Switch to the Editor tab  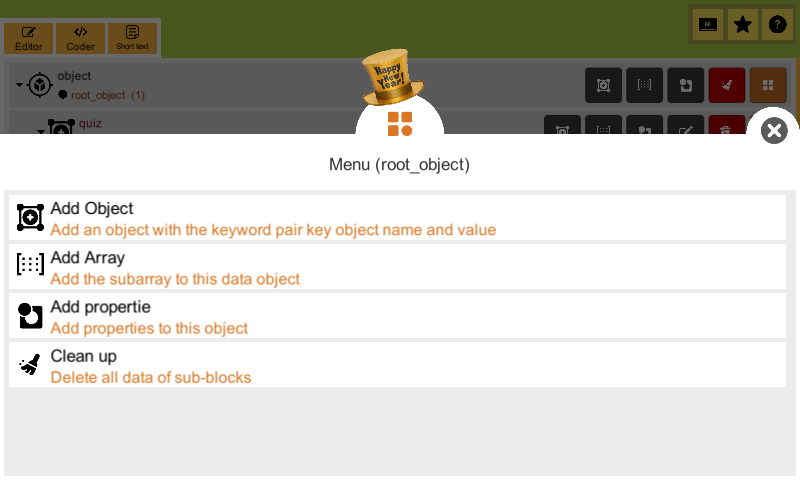click(29, 38)
